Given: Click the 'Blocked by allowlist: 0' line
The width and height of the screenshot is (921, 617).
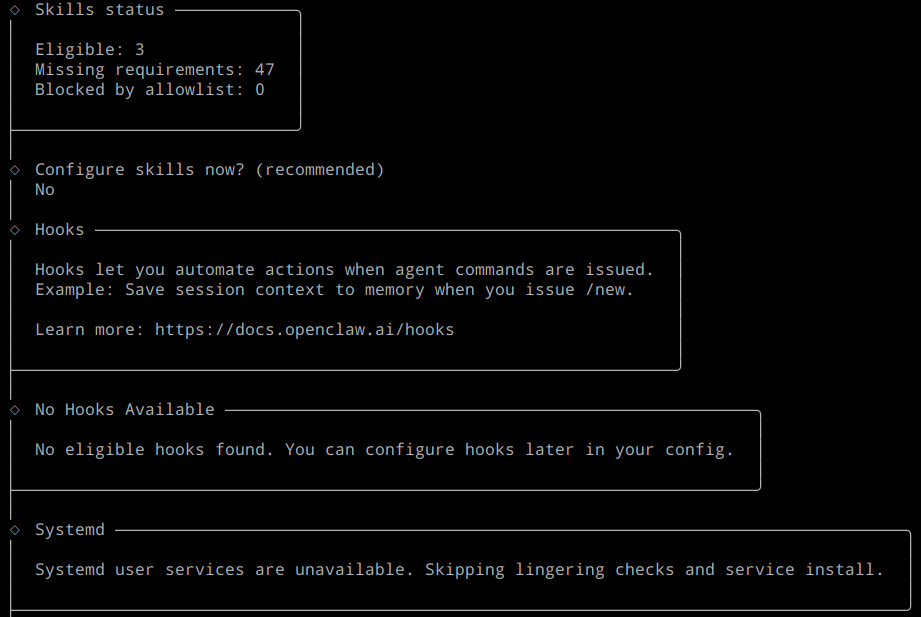Looking at the screenshot, I should coord(149,90).
